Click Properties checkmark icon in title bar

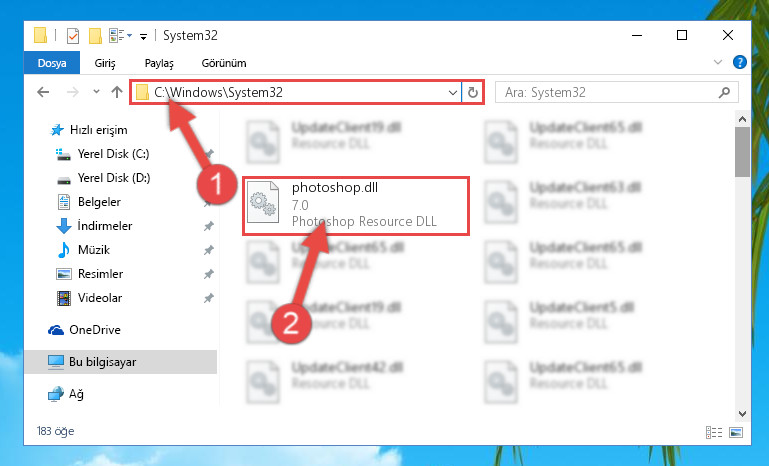point(73,36)
